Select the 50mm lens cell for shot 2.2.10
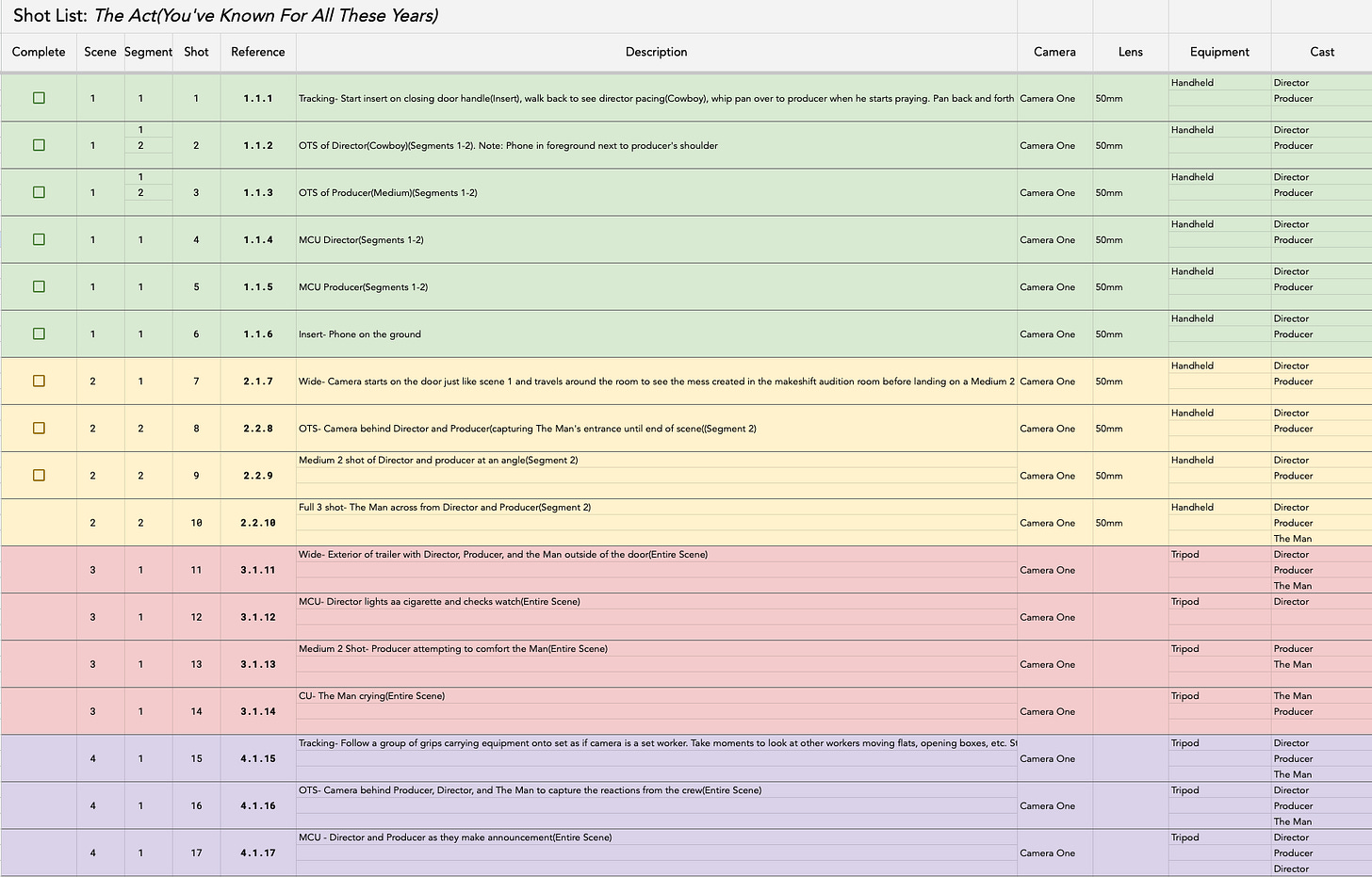This screenshot has height=877, width=1372. click(1131, 522)
